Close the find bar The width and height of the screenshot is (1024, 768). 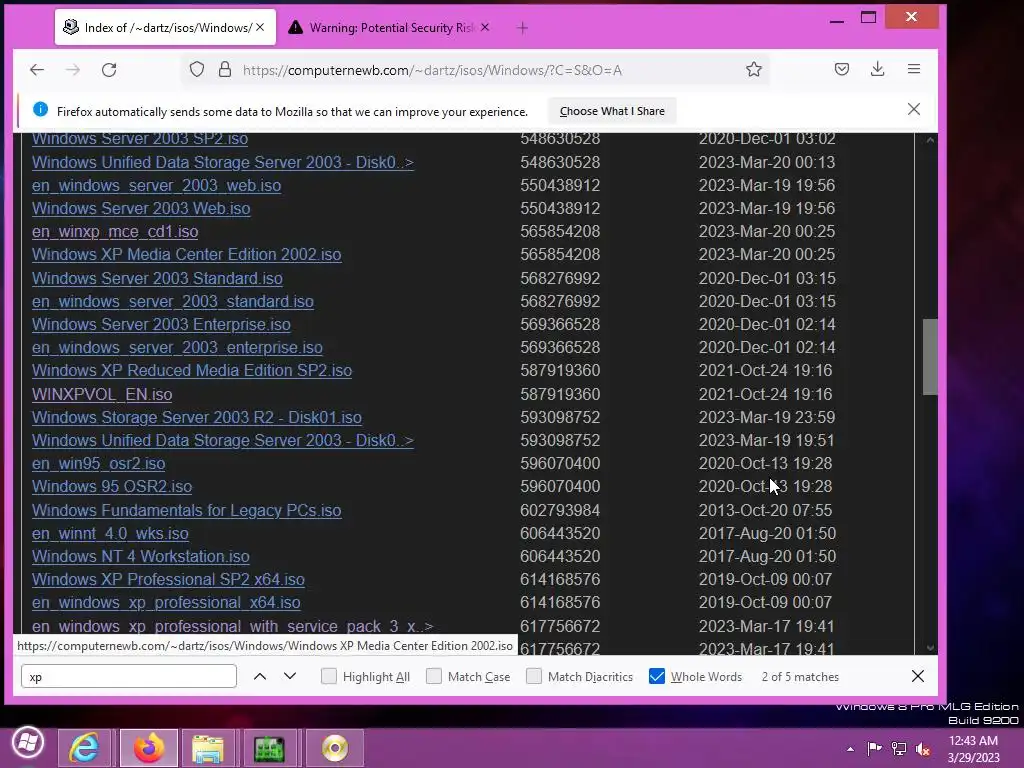coord(918,676)
